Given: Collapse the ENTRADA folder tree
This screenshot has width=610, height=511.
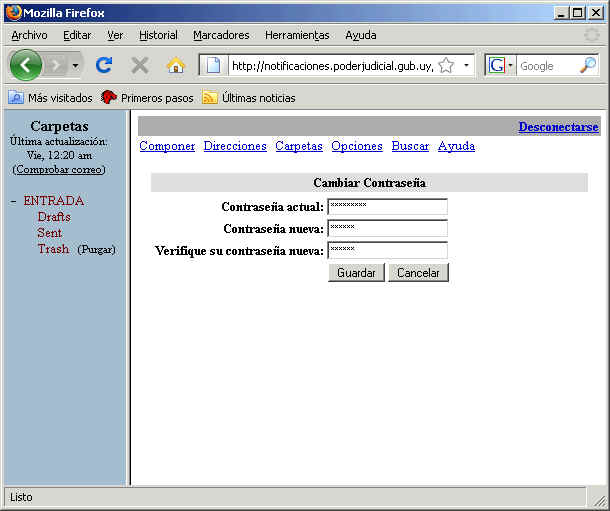Looking at the screenshot, I should (x=14, y=201).
